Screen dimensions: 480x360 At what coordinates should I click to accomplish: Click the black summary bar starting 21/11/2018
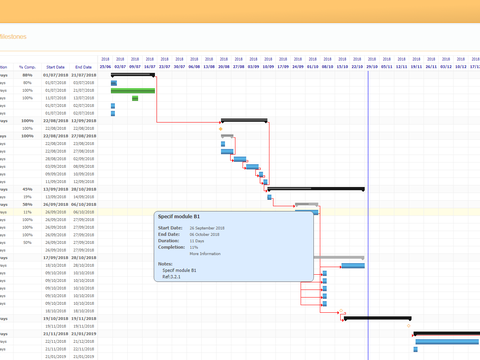[447, 333]
